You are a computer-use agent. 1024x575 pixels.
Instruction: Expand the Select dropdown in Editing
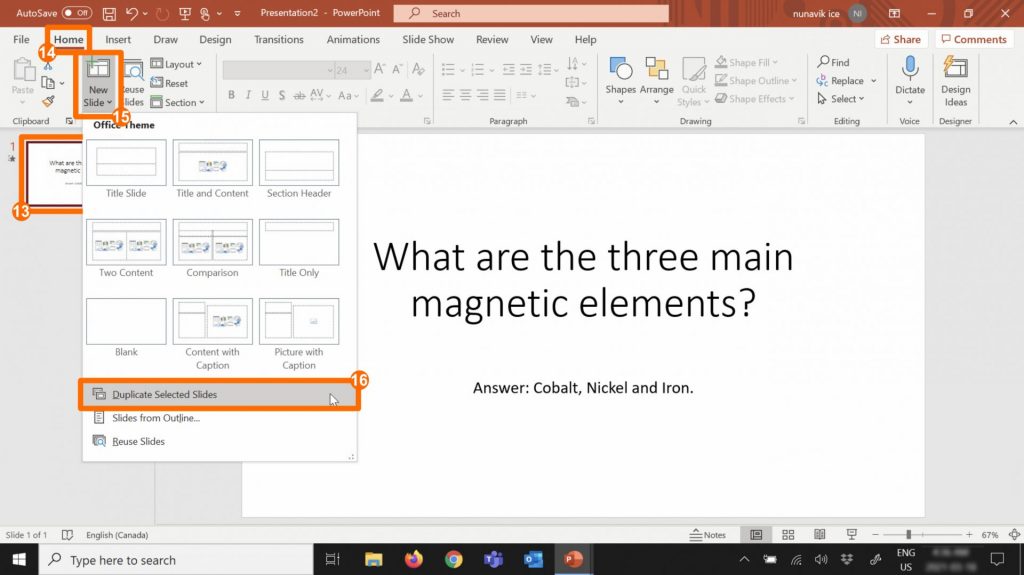845,99
